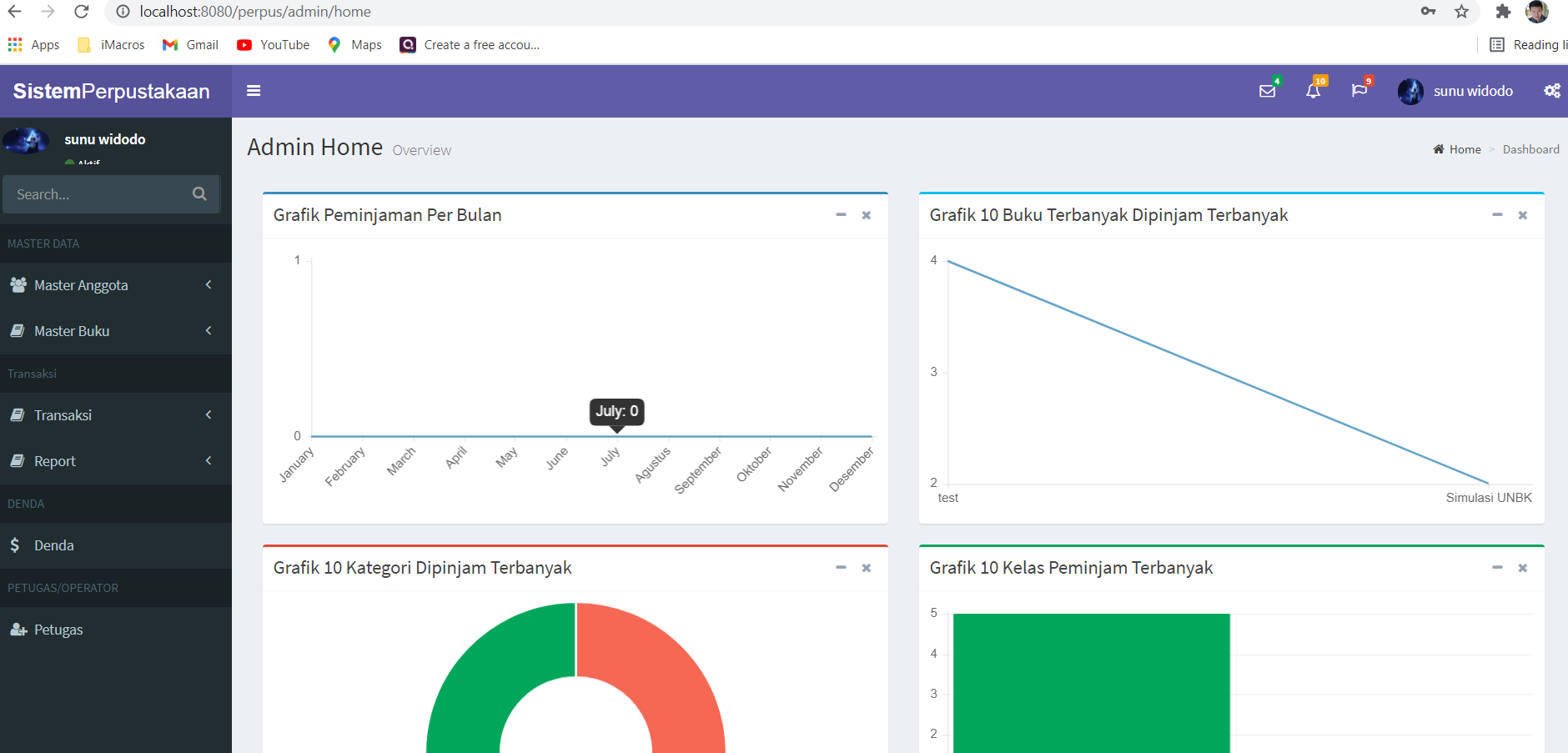Open the mail messages icon

[1268, 91]
